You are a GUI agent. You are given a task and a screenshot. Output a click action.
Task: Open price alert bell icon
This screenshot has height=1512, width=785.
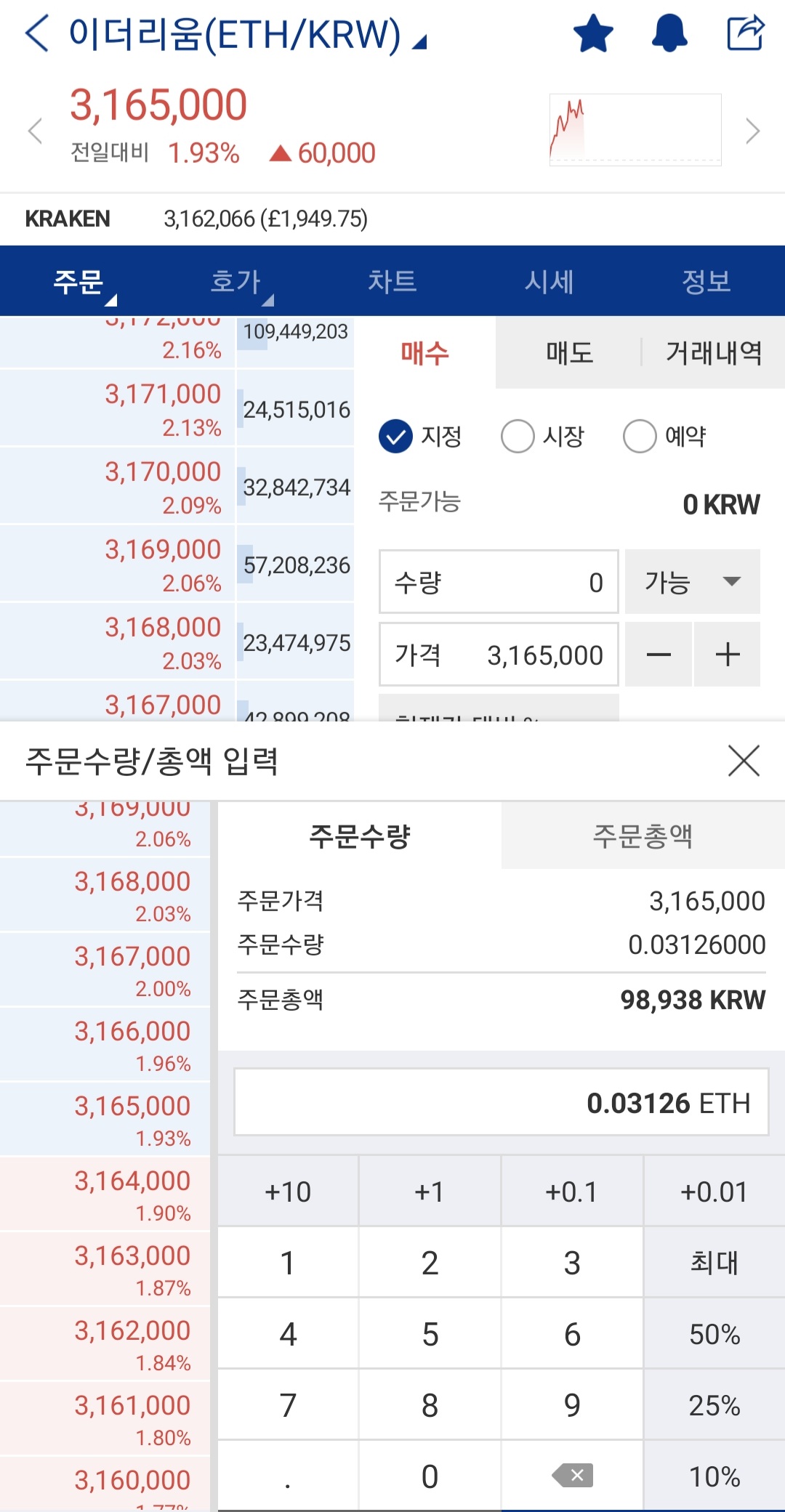(x=669, y=33)
